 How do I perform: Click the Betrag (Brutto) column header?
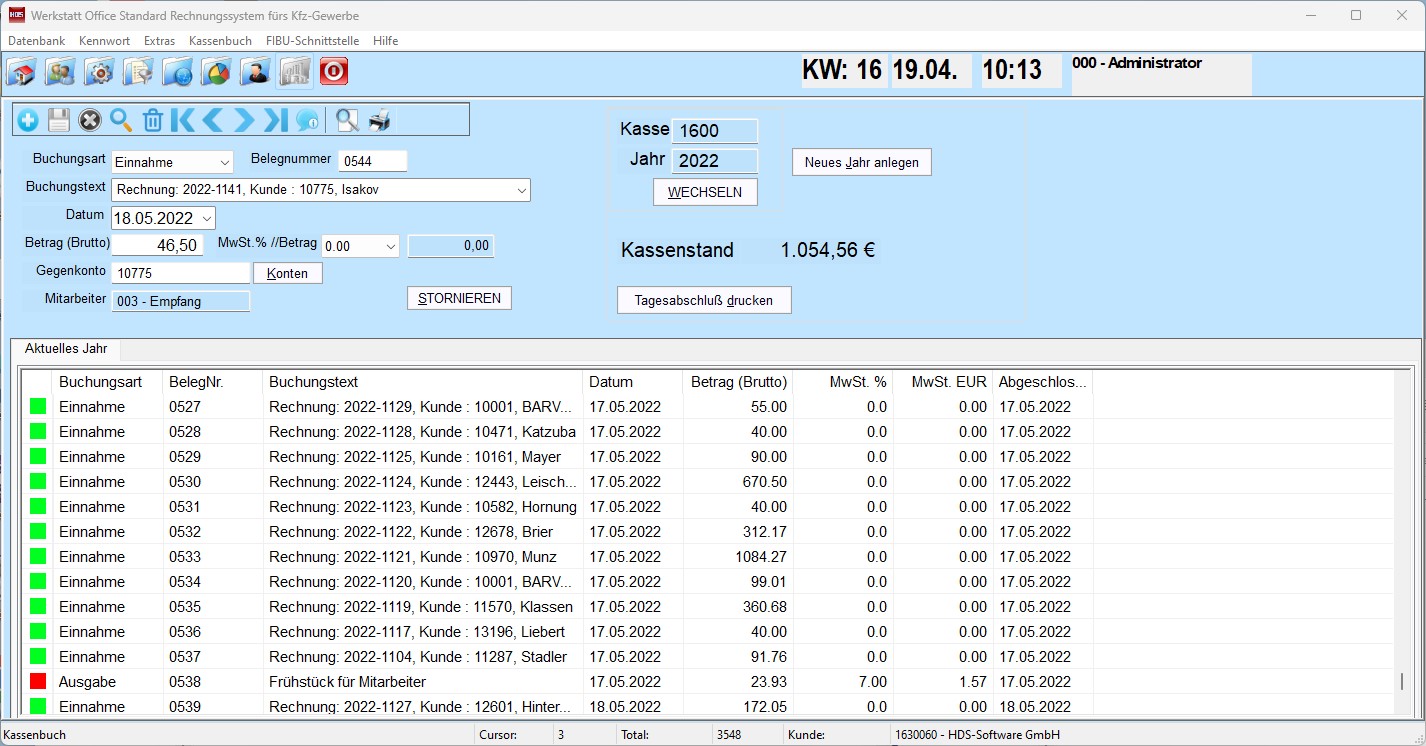point(738,382)
